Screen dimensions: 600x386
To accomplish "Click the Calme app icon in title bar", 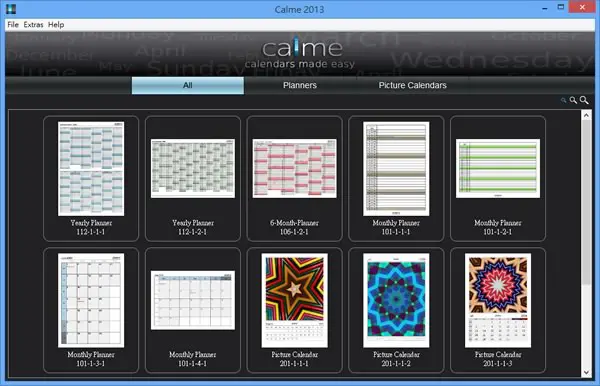I will click(x=11, y=9).
